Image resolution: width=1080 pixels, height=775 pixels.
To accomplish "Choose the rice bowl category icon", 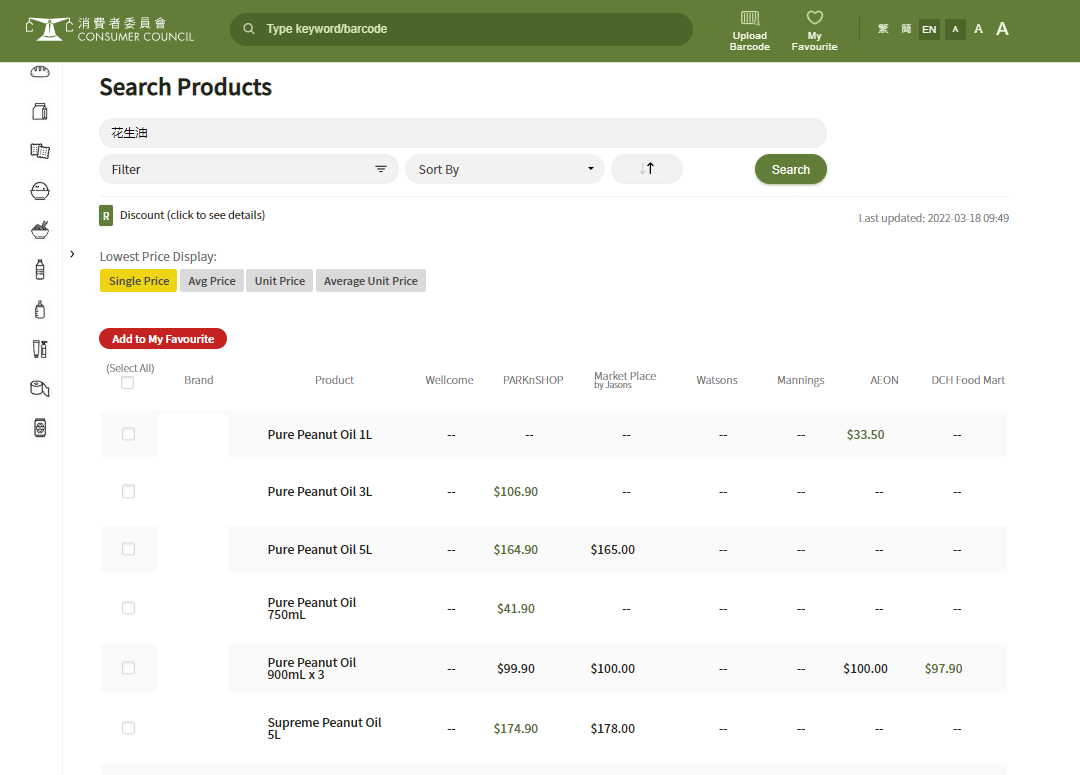I will (40, 191).
